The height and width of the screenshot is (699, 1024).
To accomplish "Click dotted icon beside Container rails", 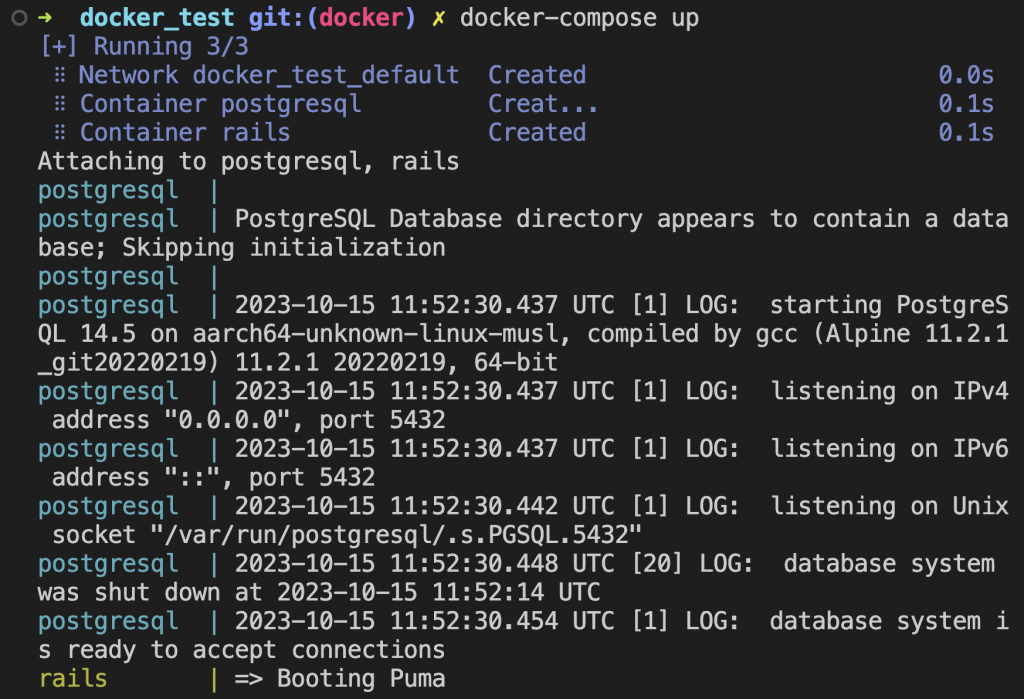I will (59, 133).
